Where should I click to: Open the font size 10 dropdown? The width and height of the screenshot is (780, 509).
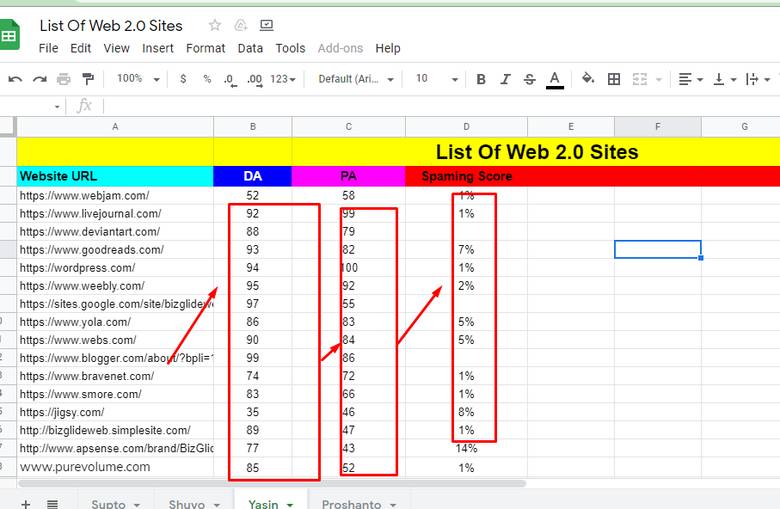click(x=436, y=79)
